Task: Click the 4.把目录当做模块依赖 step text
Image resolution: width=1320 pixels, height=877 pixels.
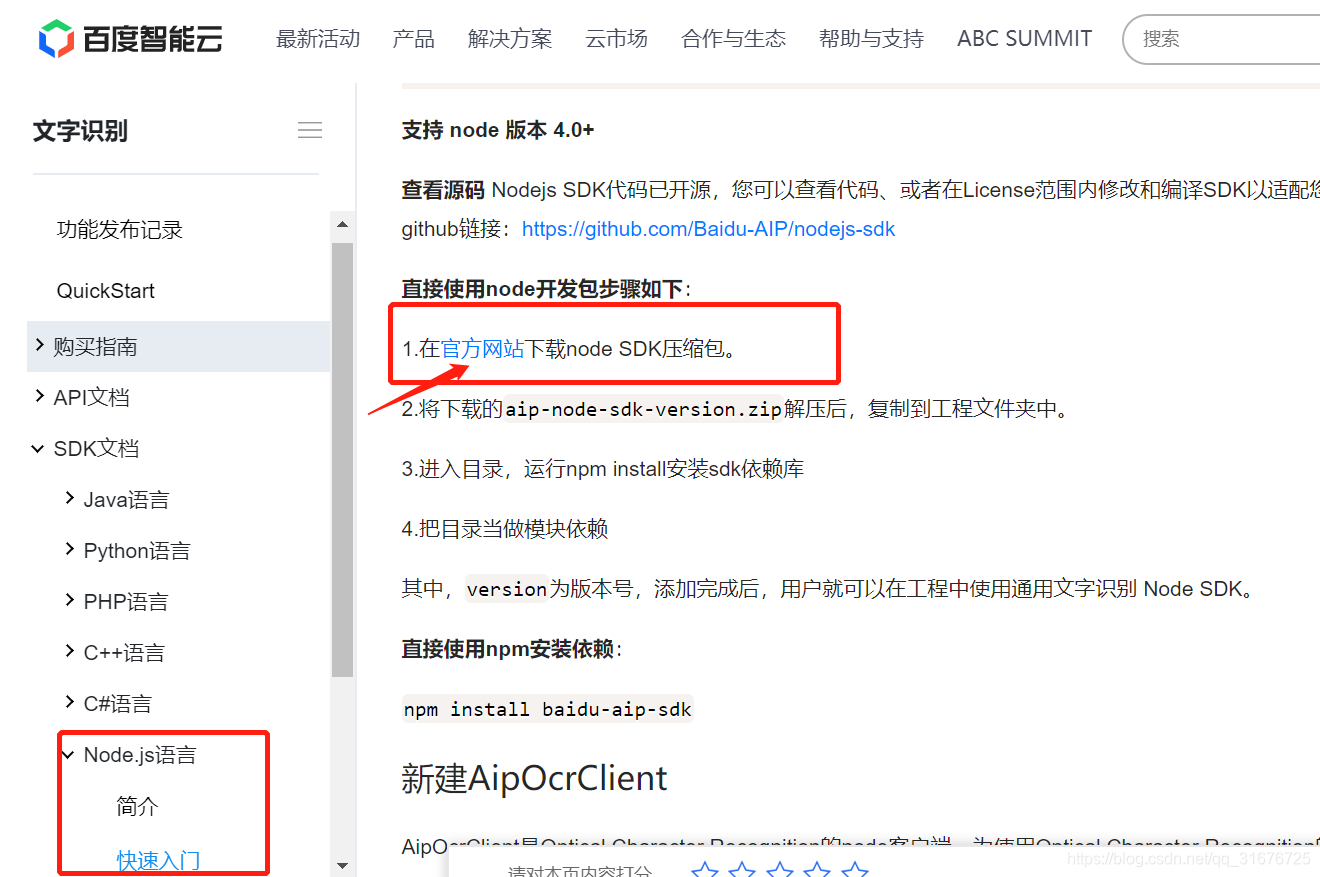Action: point(505,529)
